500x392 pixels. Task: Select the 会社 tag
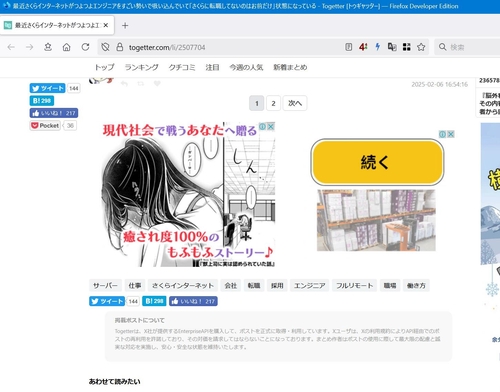pyautogui.click(x=231, y=286)
